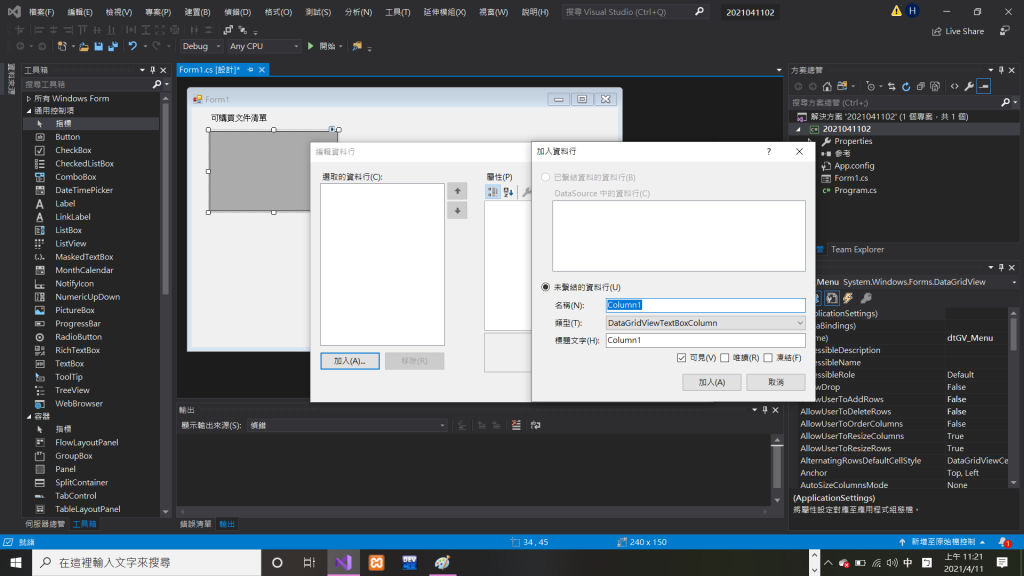Click alphabetical sort icon in column properties
Viewport: 1024px width, 576px height.
pos(508,192)
